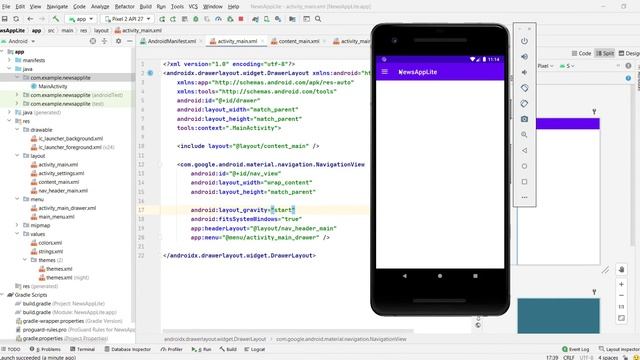Collapse the drawable folder
Screen dimensions: 640x360
click(x=17, y=130)
